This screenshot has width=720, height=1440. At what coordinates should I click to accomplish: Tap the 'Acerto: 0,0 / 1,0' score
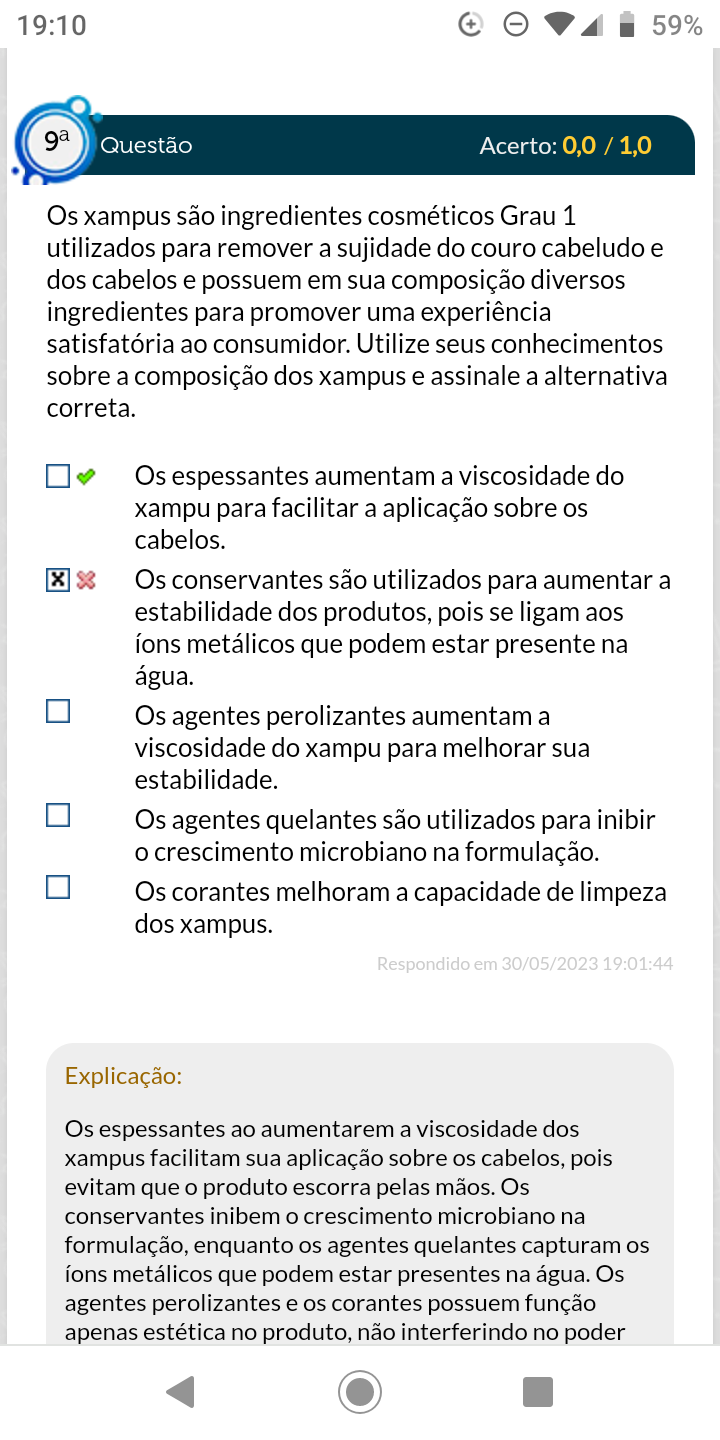[565, 146]
